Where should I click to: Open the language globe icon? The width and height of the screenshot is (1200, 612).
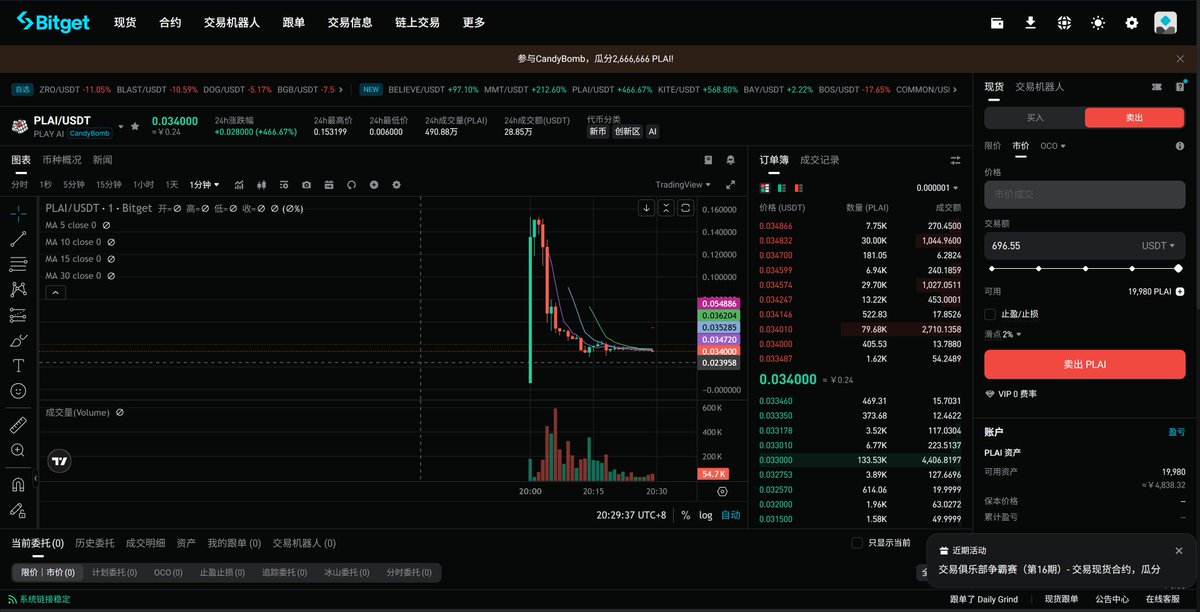(x=1064, y=22)
